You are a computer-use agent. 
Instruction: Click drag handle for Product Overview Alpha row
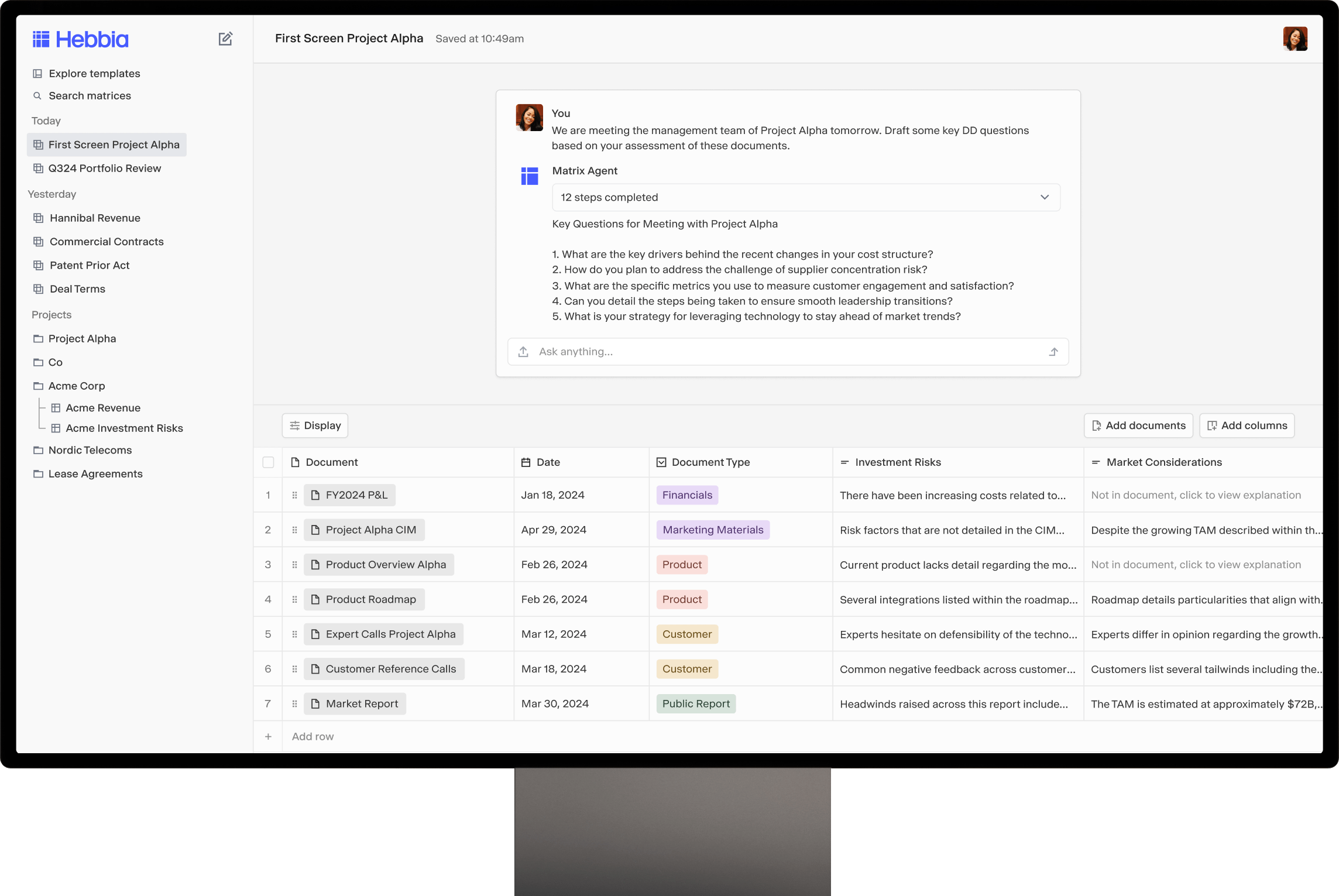(x=294, y=565)
